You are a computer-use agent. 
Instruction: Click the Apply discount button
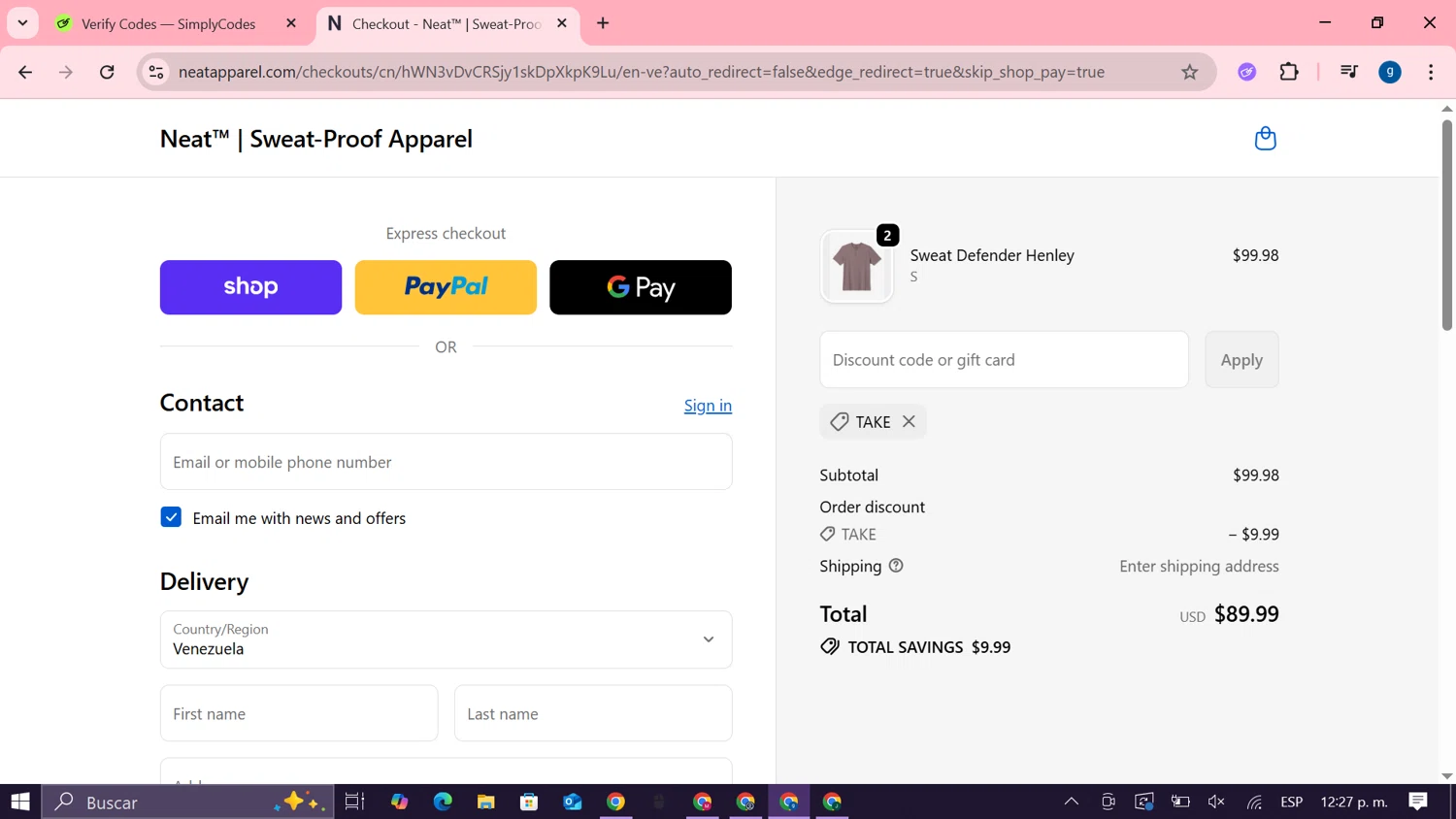point(1241,360)
